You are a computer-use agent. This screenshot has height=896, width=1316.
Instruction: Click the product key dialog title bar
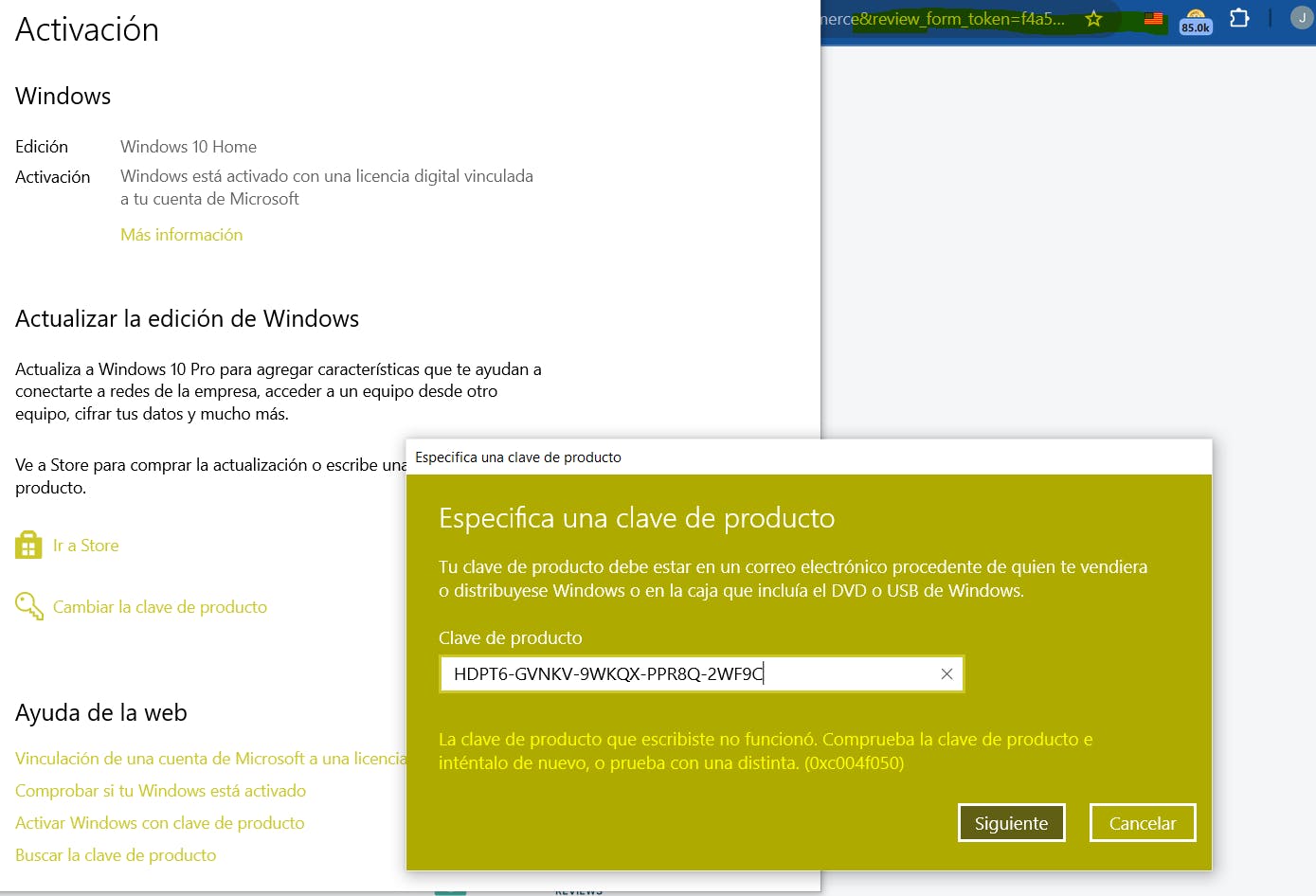805,457
